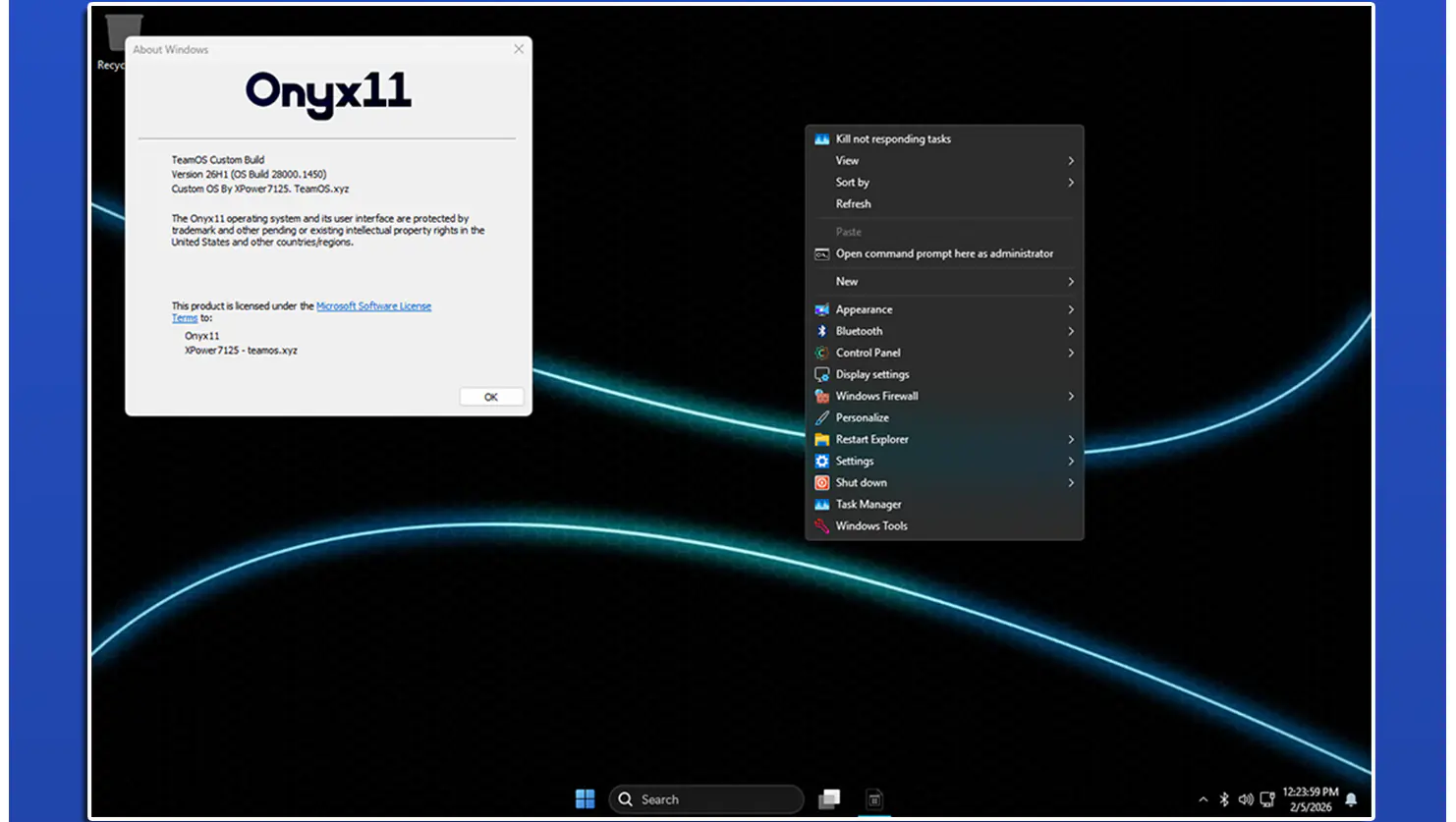Expand the Appearance submenu arrow
This screenshot has height=822, width=1456.
click(1071, 309)
